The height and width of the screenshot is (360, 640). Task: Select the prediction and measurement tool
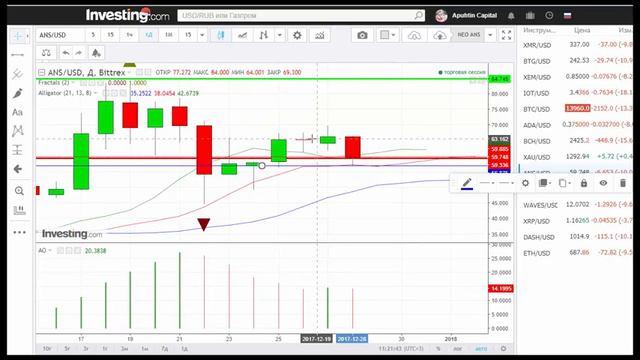(18, 150)
